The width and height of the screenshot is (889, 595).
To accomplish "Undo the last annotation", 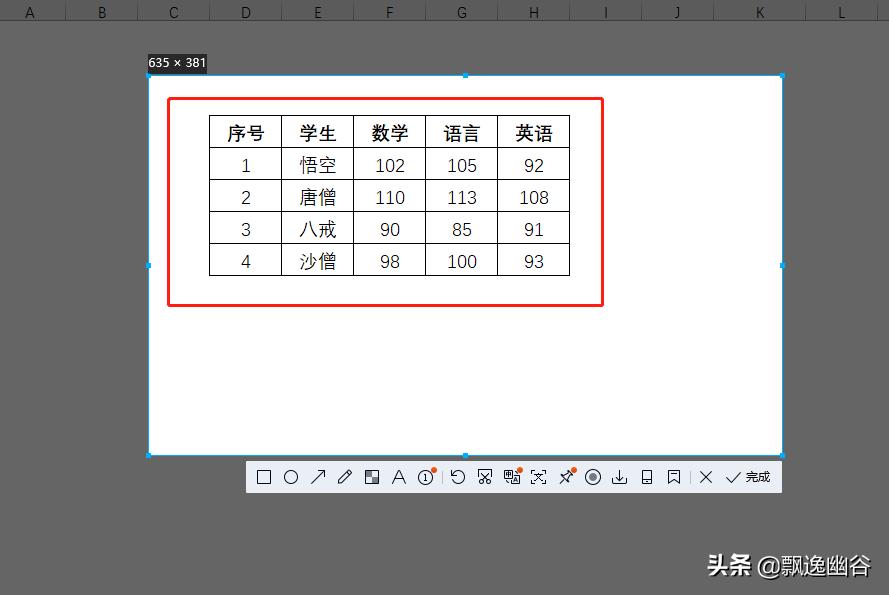I will 458,477.
